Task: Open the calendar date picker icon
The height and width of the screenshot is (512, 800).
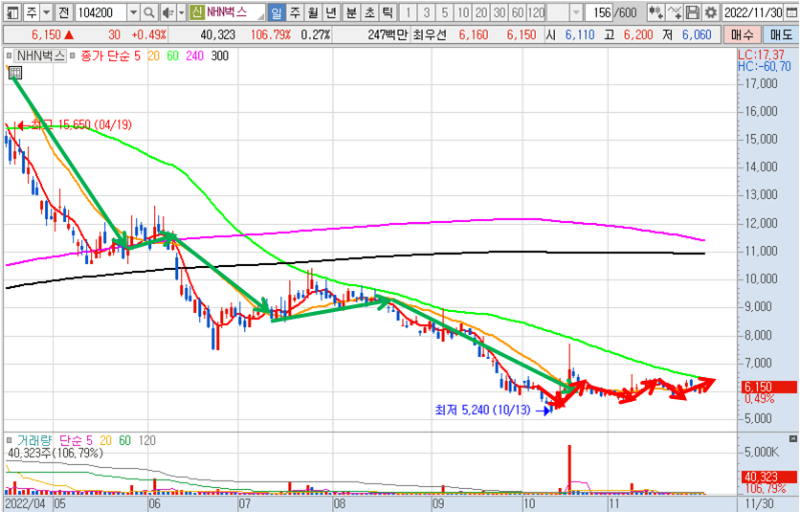Action: 791,12
